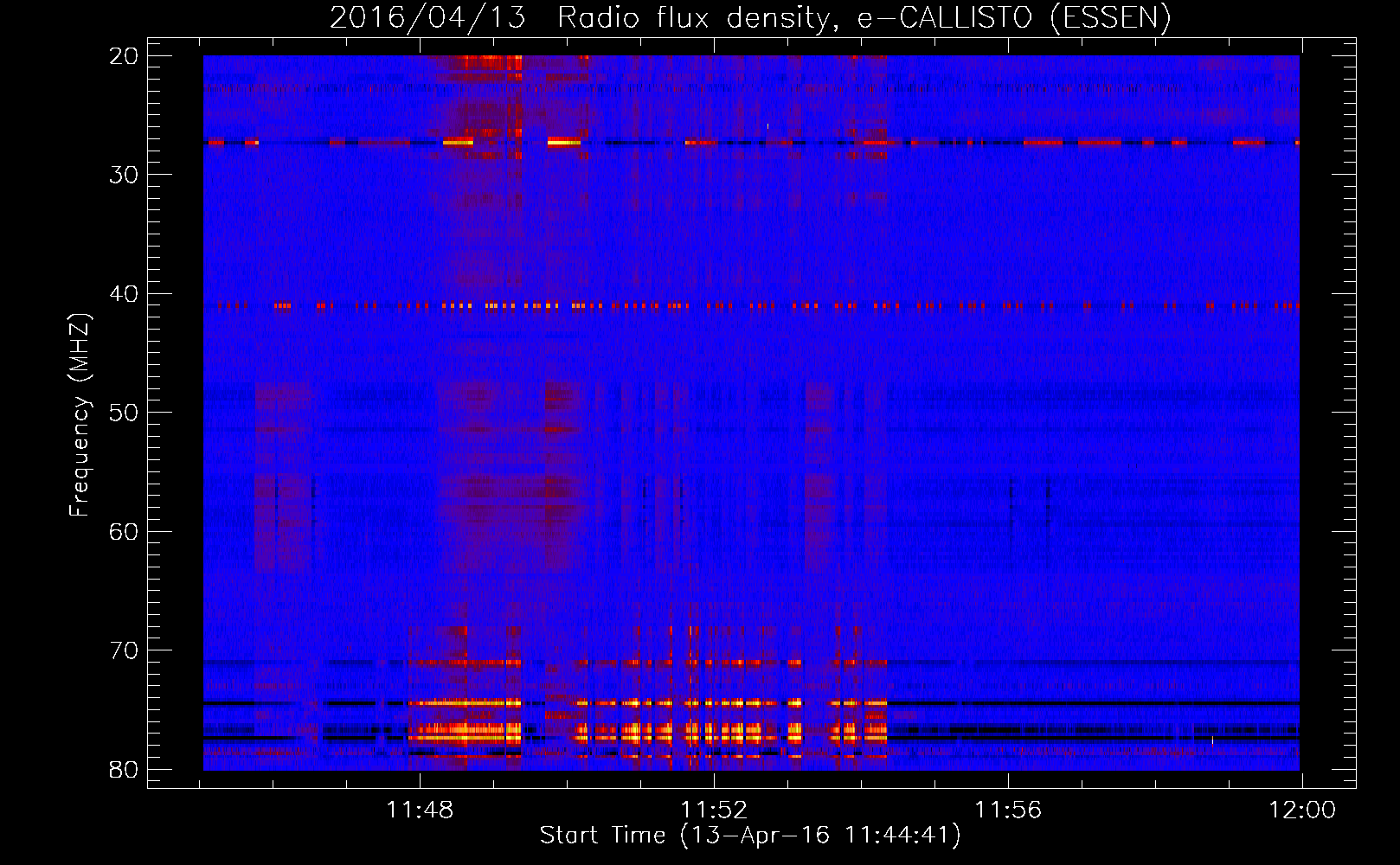Click the bright yellow burst near 27 MHz
This screenshot has width=1400, height=865.
pyautogui.click(x=564, y=142)
